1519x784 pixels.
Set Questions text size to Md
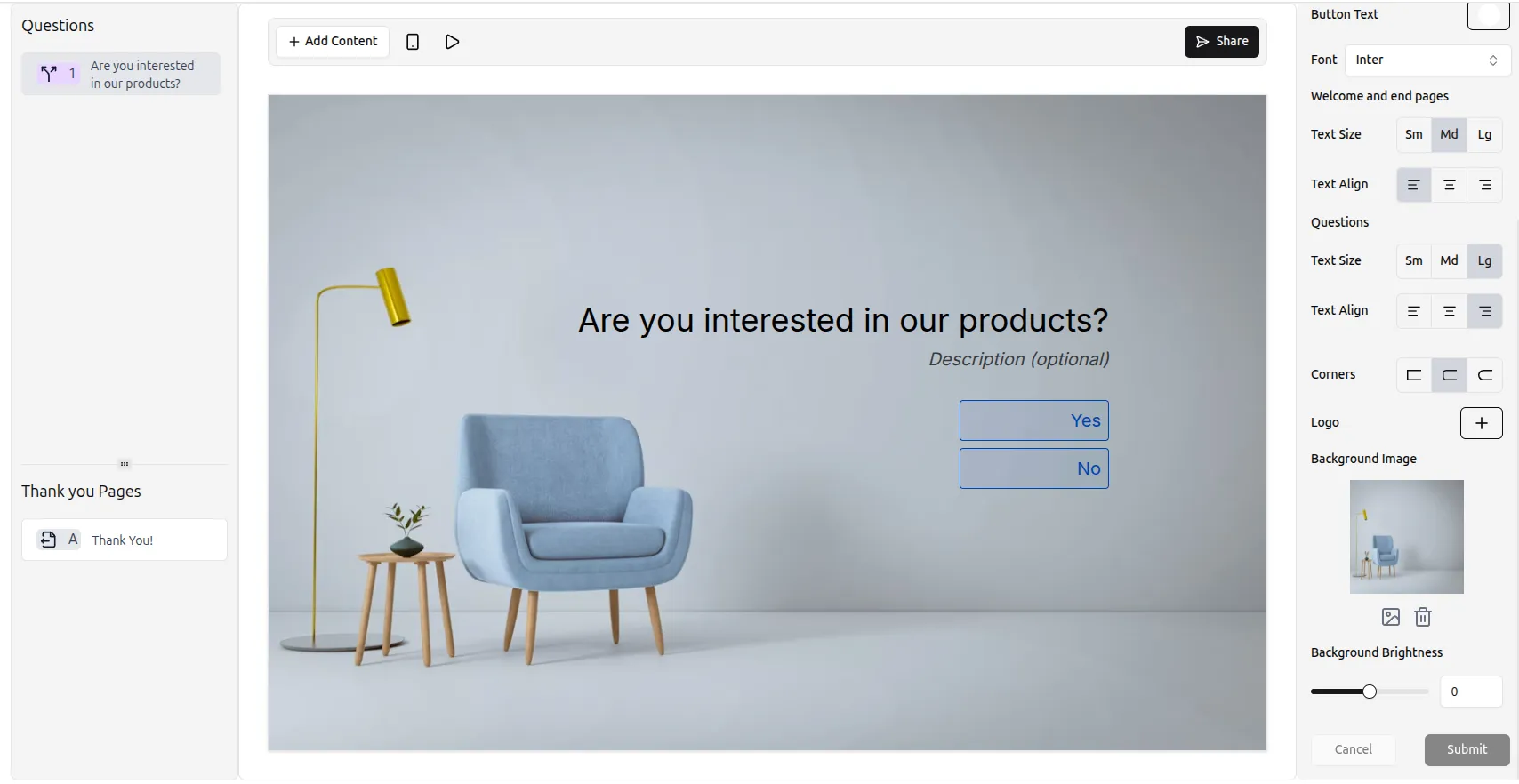(1450, 260)
